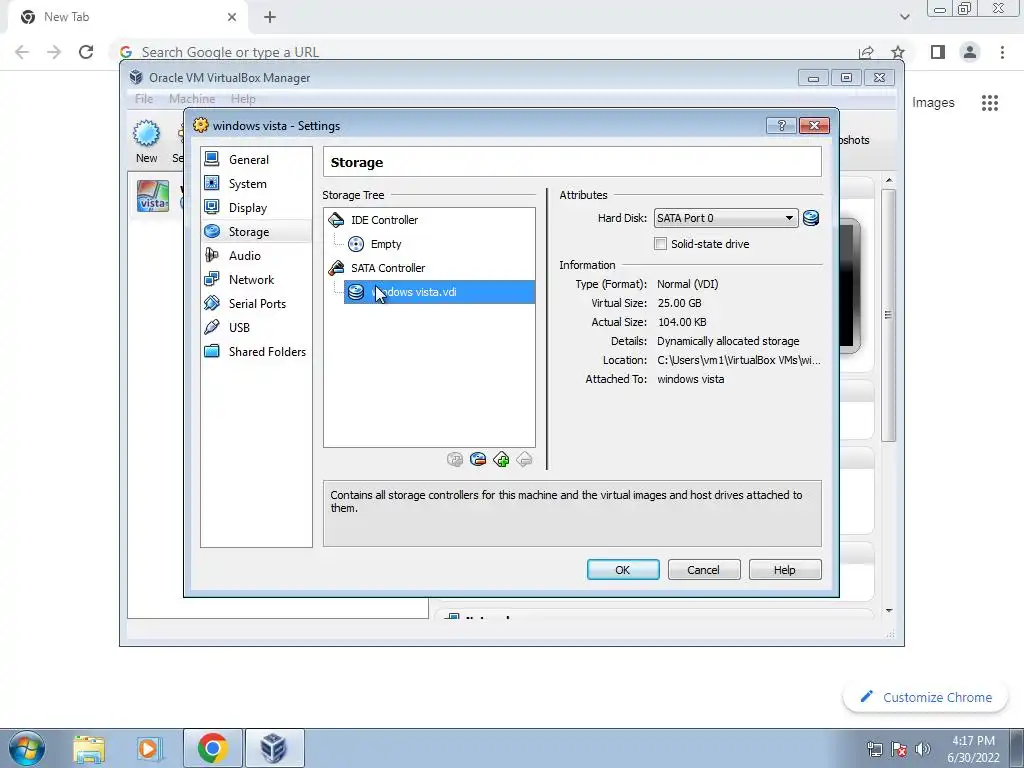This screenshot has width=1024, height=768.
Task: Open USB settings category
Action: click(x=256, y=327)
